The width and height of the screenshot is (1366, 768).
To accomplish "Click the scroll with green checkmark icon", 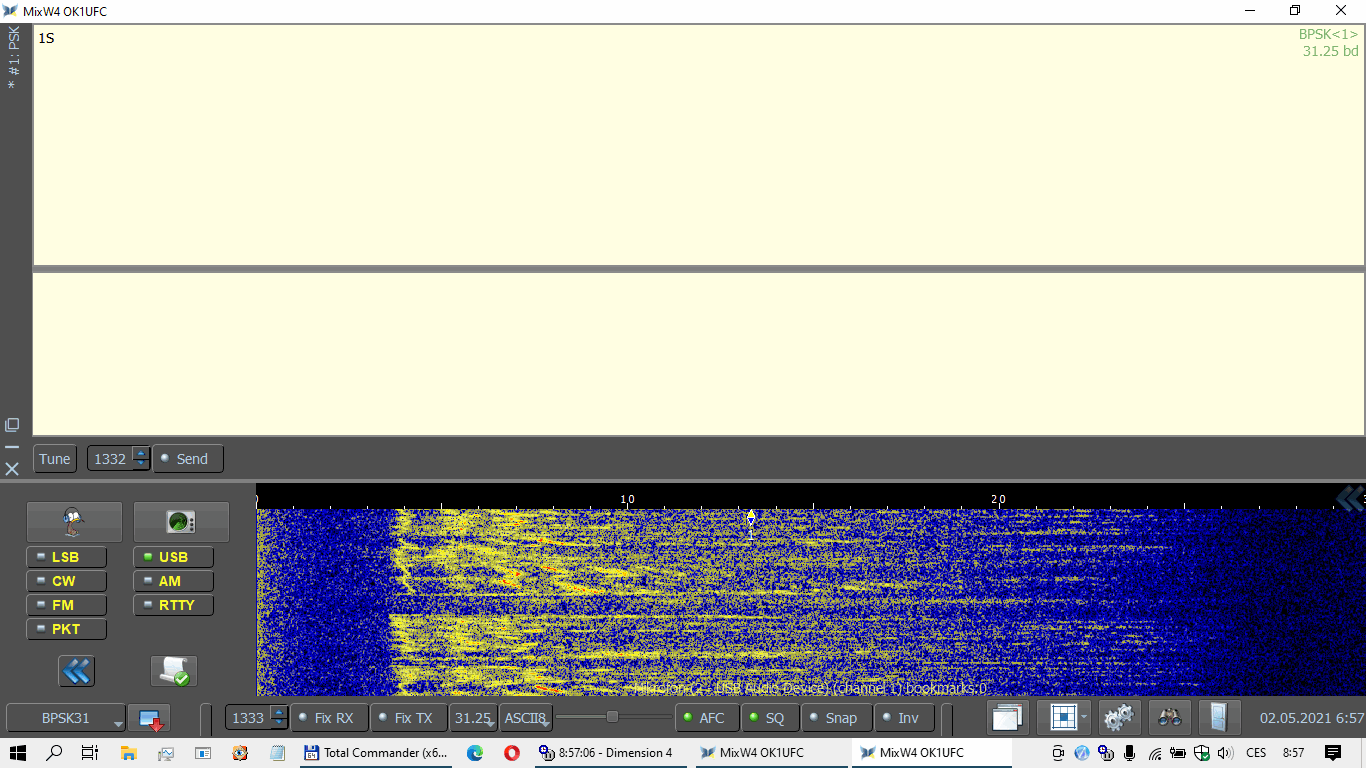I will 174,670.
